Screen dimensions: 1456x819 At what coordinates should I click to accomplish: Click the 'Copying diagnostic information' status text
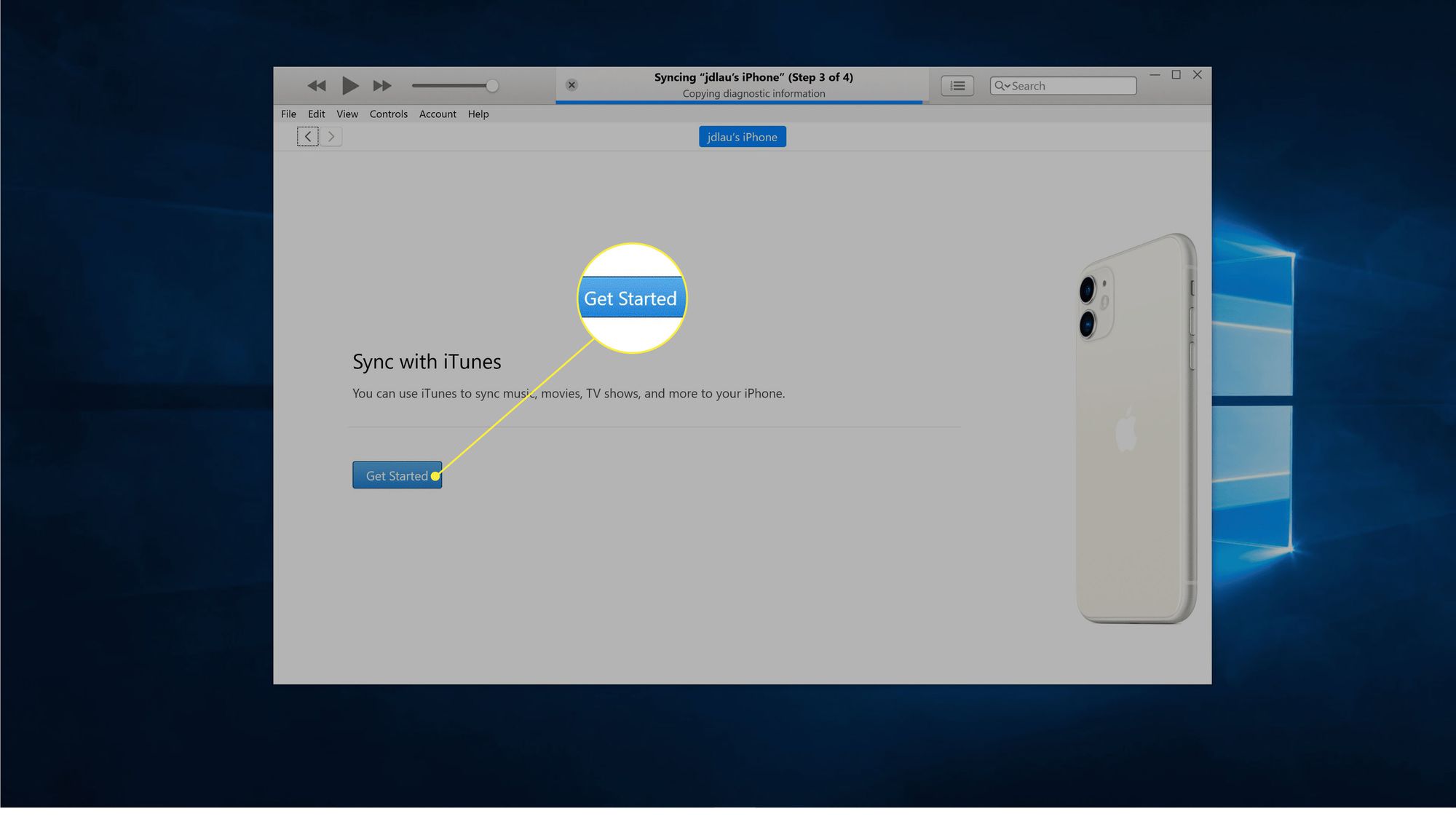point(753,94)
